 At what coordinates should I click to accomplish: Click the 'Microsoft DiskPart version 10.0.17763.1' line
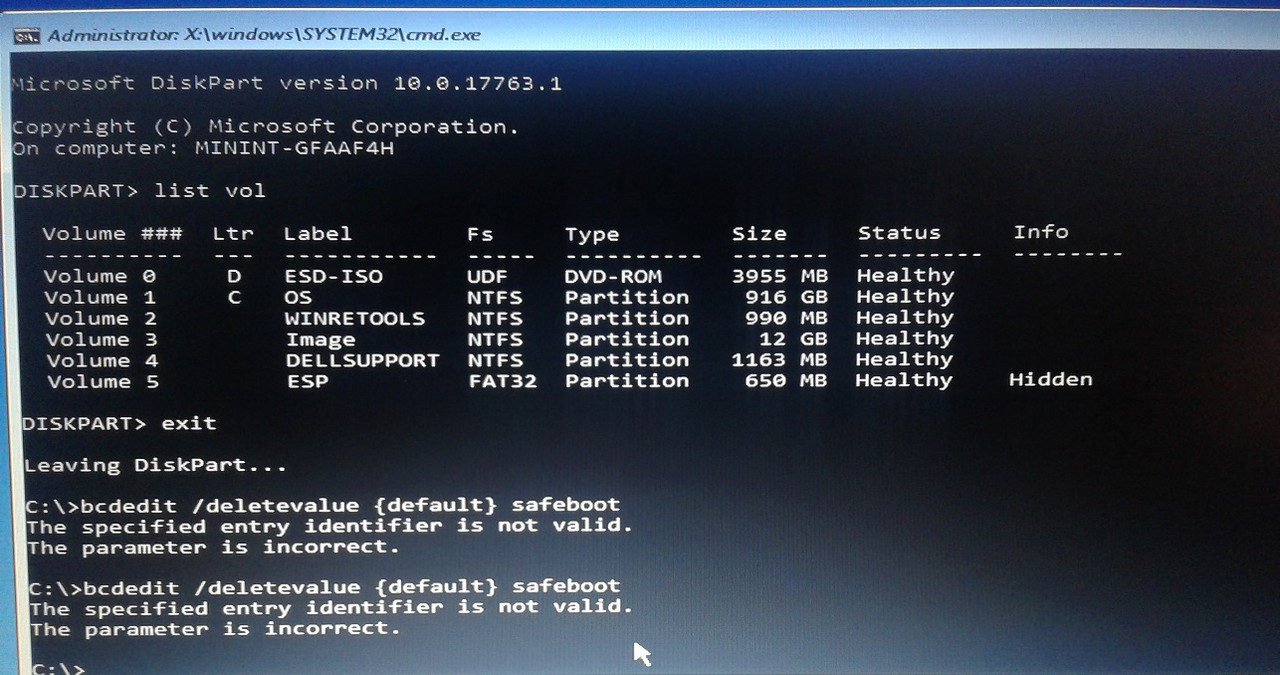click(287, 83)
